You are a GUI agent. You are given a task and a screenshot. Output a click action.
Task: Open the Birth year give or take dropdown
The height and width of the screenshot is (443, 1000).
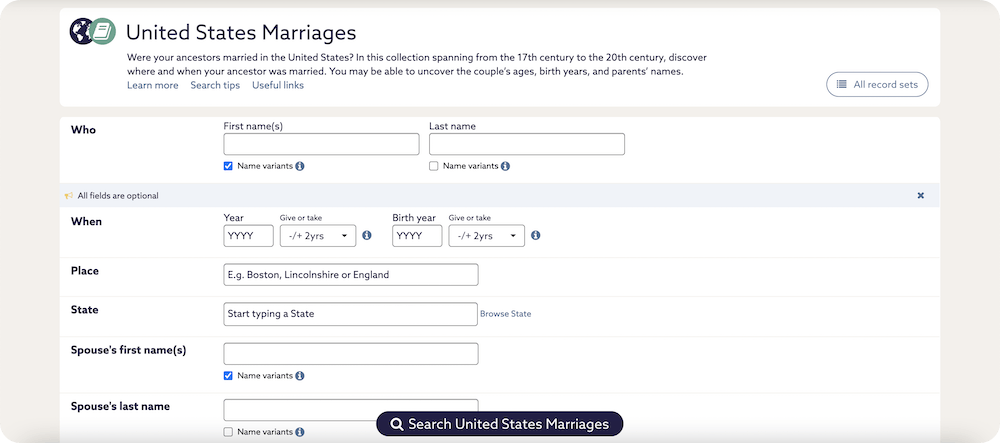pos(486,236)
